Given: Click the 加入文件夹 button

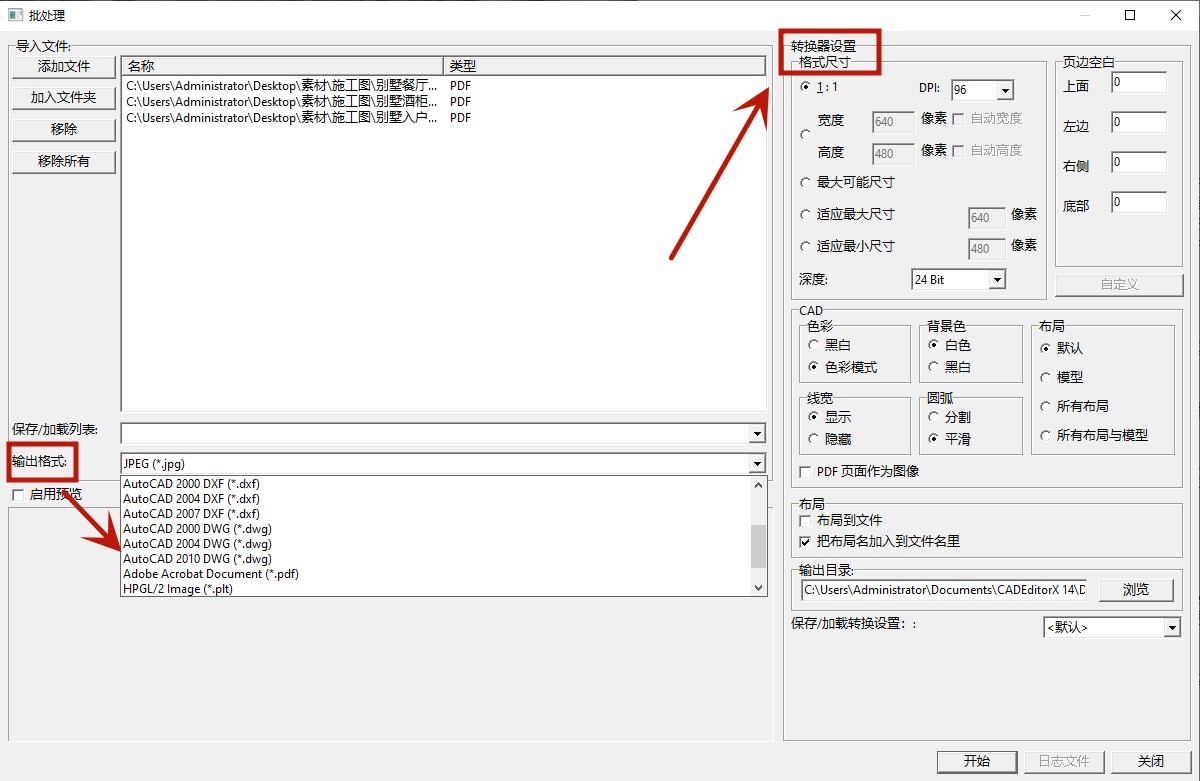Looking at the screenshot, I should pos(64,98).
